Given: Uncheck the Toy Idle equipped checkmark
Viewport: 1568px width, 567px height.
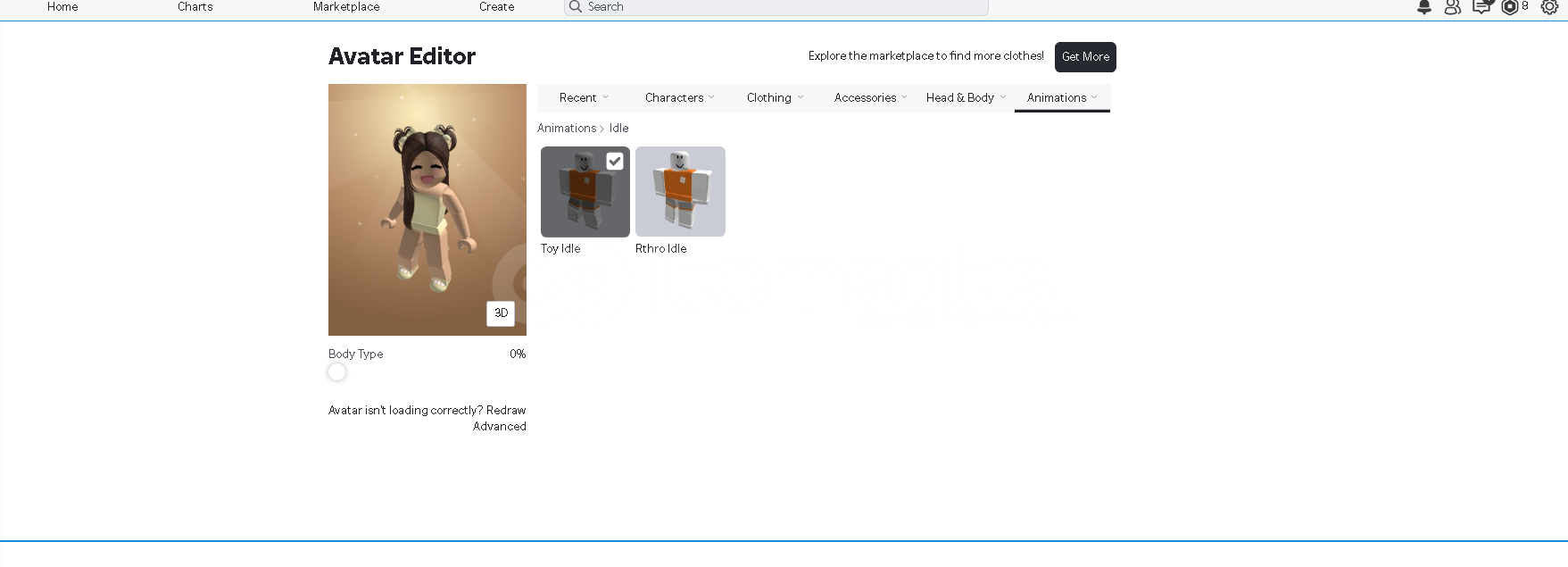Looking at the screenshot, I should (x=615, y=161).
